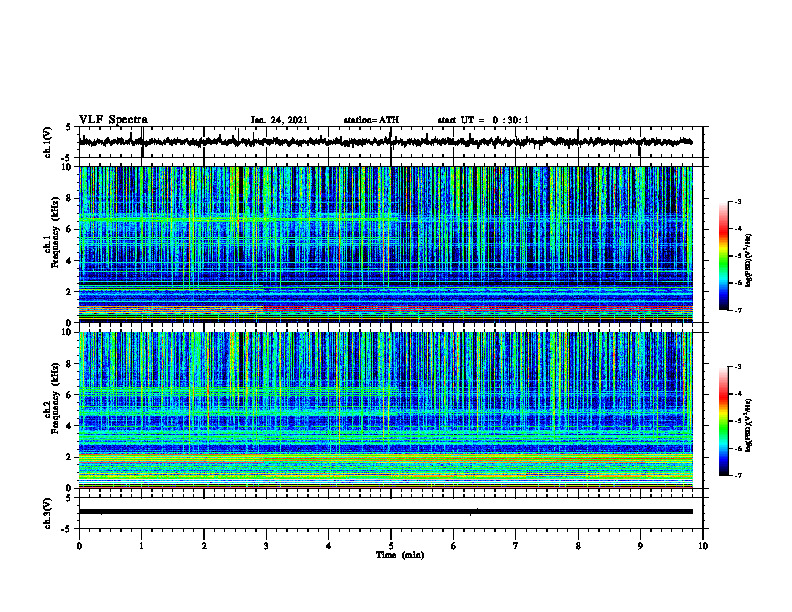The width and height of the screenshot is (792, 612).
Task: Click the "Time (min)" x-axis label
Action: [x=400, y=555]
